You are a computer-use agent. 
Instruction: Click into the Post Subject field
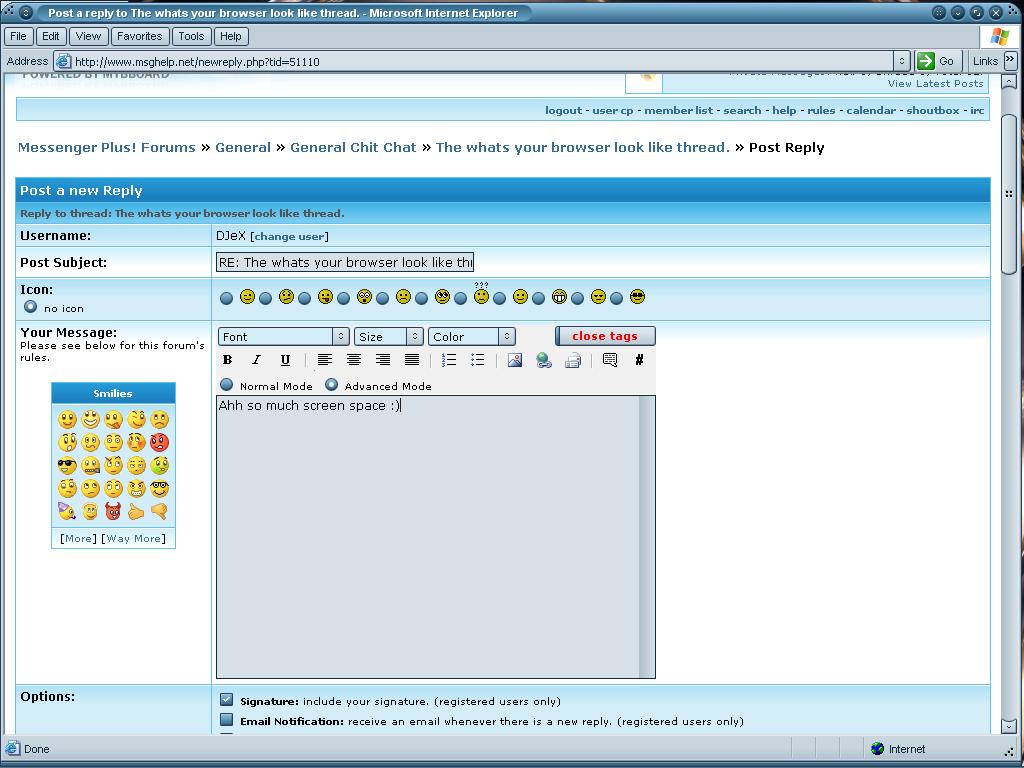click(x=345, y=263)
